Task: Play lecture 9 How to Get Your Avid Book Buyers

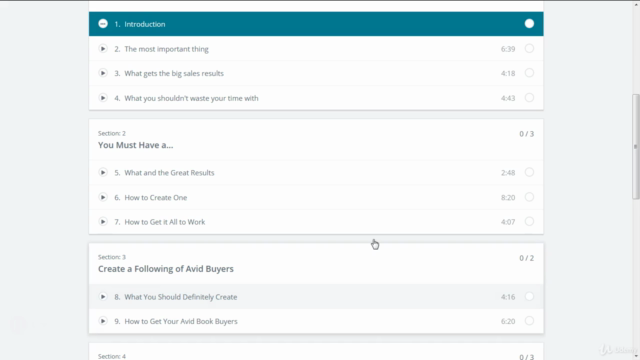Action: pyautogui.click(x=103, y=321)
